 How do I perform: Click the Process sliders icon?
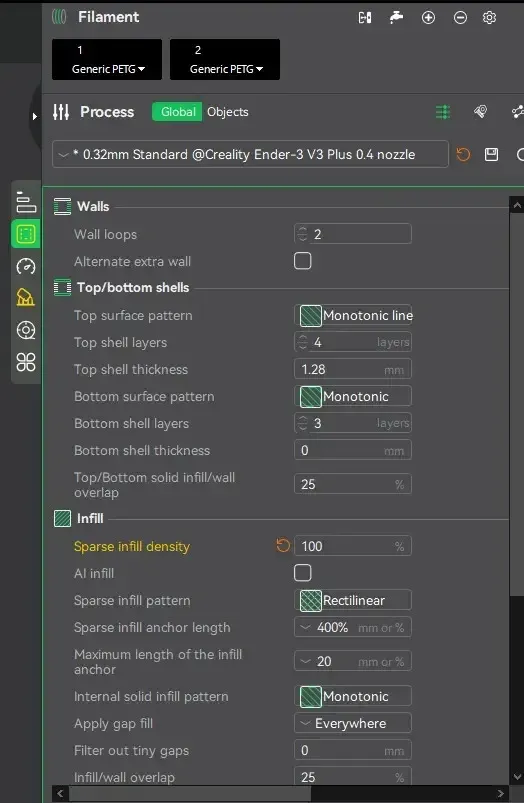click(x=61, y=112)
